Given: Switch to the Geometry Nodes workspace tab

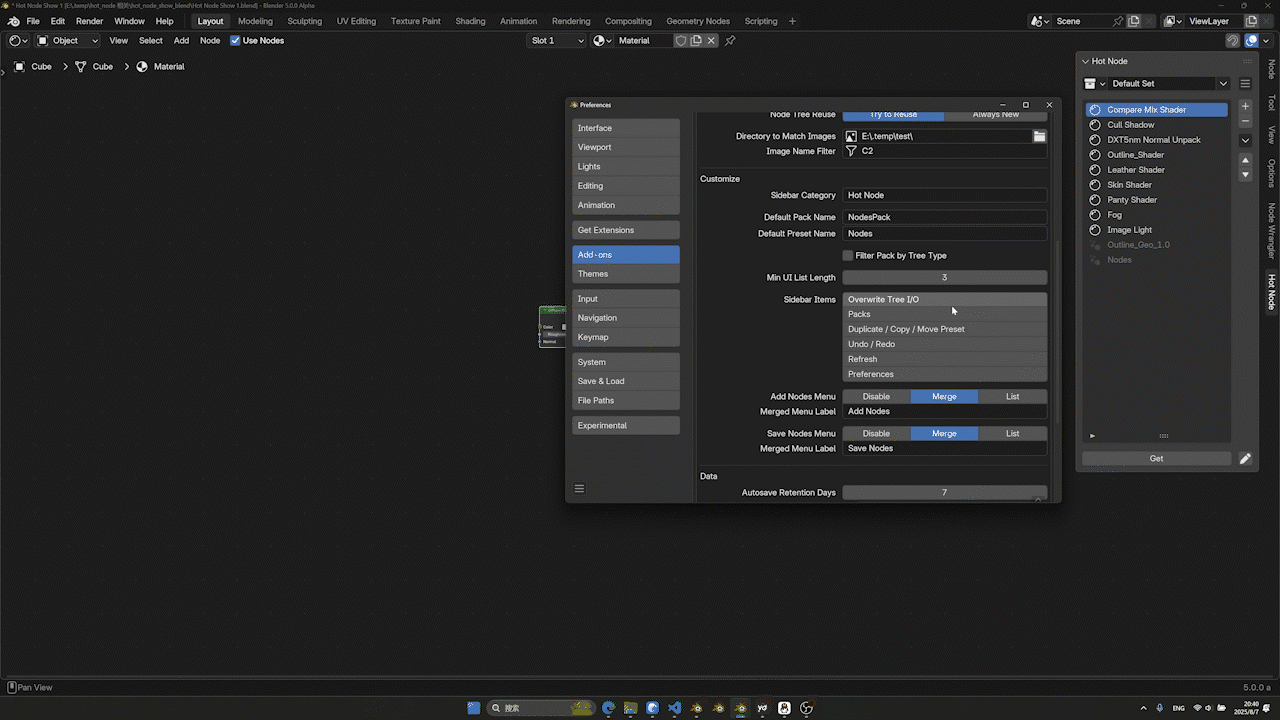Looking at the screenshot, I should point(699,21).
